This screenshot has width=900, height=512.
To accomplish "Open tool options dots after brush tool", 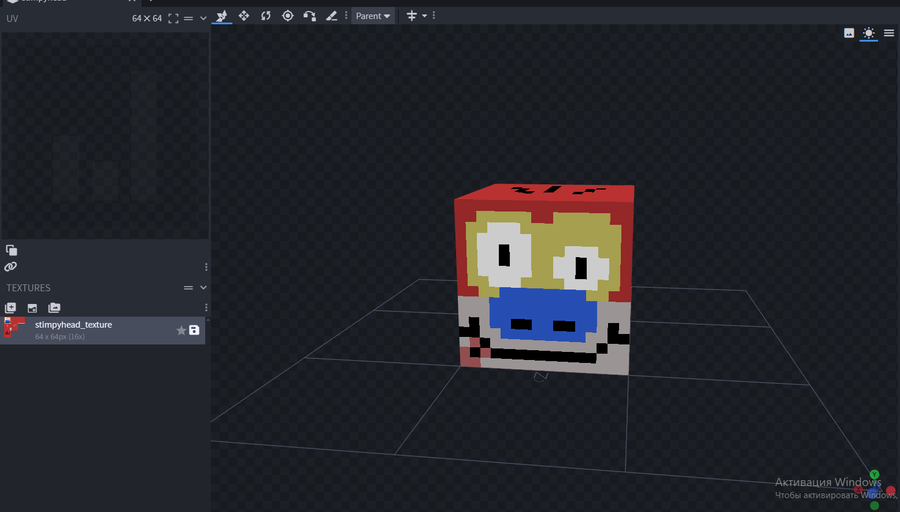I will (x=346, y=15).
